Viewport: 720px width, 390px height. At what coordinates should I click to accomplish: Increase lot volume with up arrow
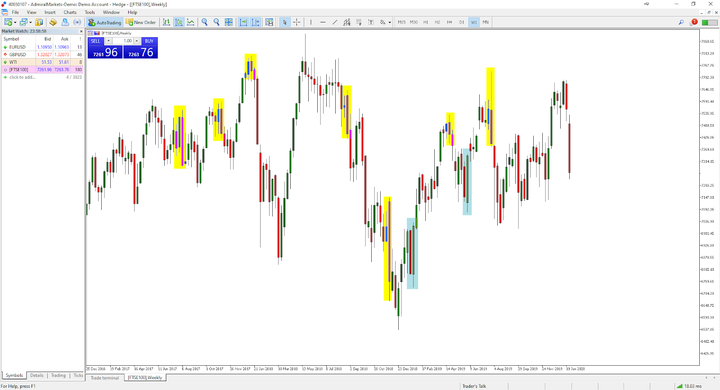[136, 41]
